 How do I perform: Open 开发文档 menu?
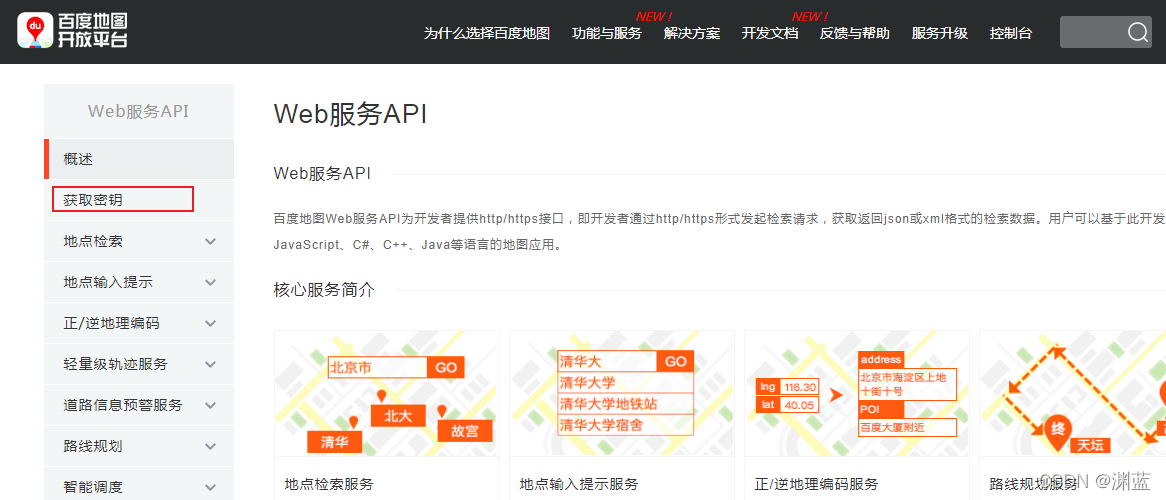click(770, 33)
